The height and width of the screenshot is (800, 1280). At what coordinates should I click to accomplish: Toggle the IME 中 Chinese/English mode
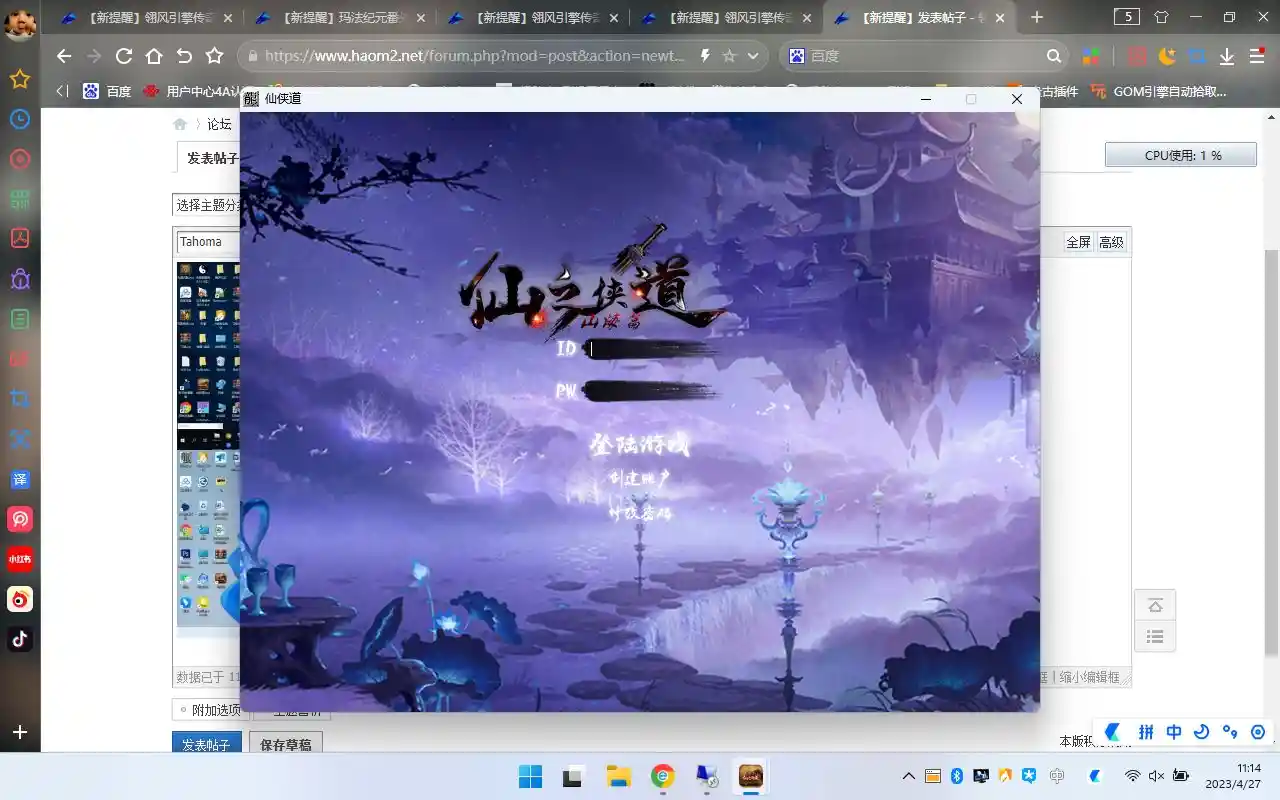coord(1174,732)
